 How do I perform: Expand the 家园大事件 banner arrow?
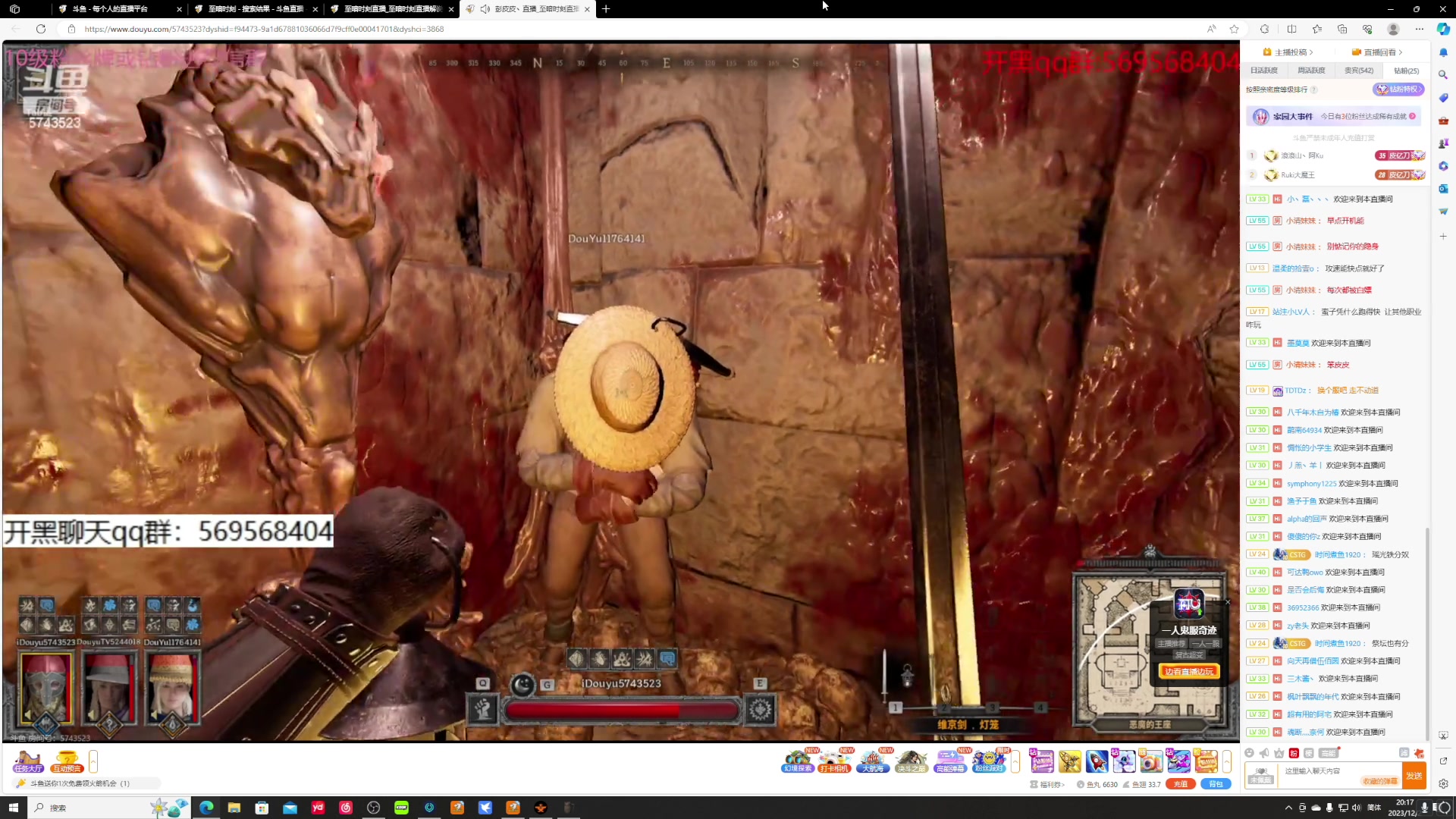pyautogui.click(x=1412, y=116)
